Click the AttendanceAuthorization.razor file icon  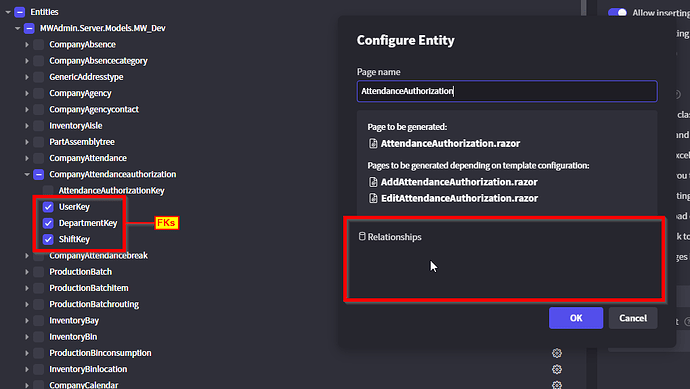click(x=373, y=143)
